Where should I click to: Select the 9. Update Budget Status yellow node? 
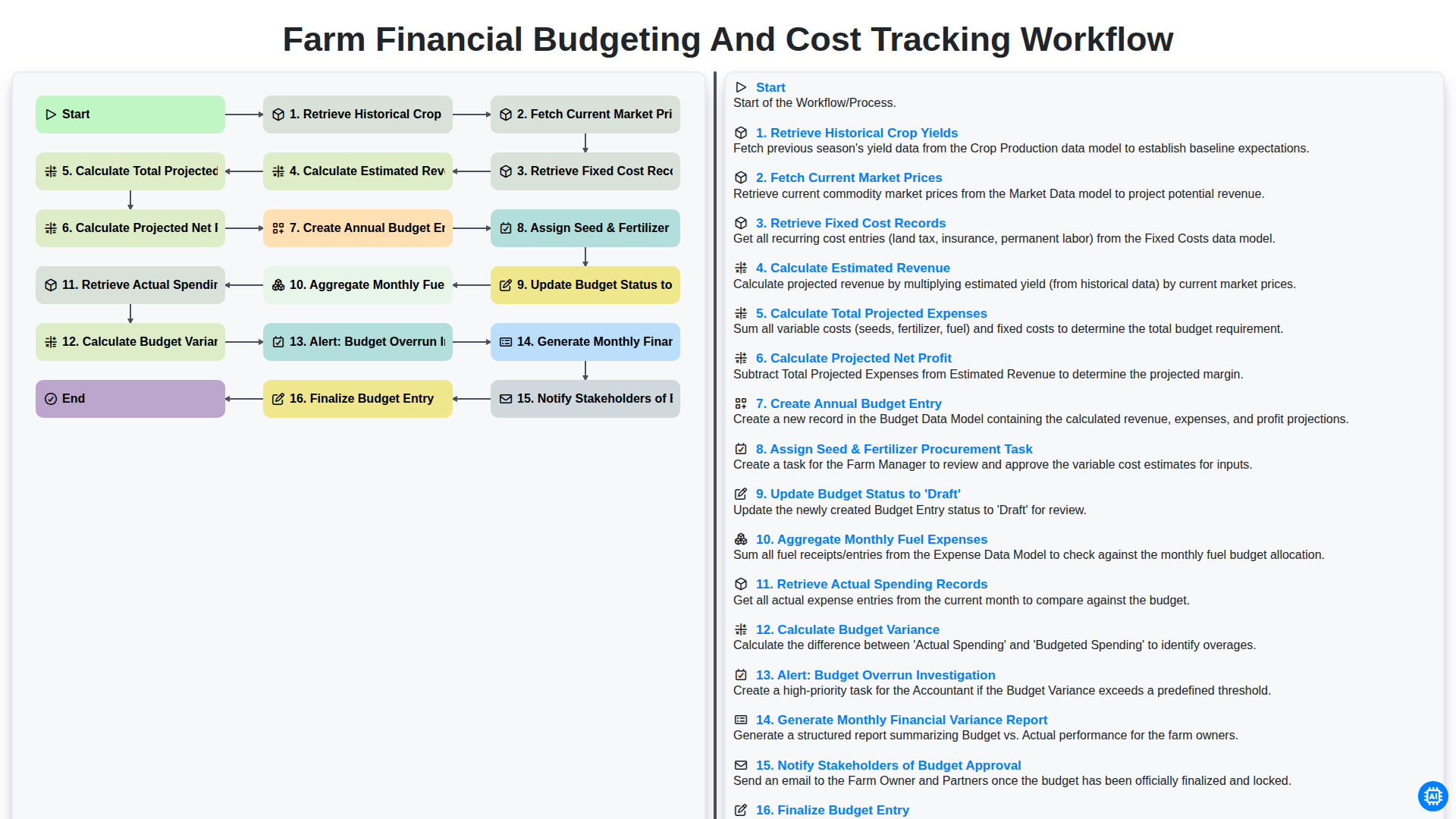(x=585, y=285)
